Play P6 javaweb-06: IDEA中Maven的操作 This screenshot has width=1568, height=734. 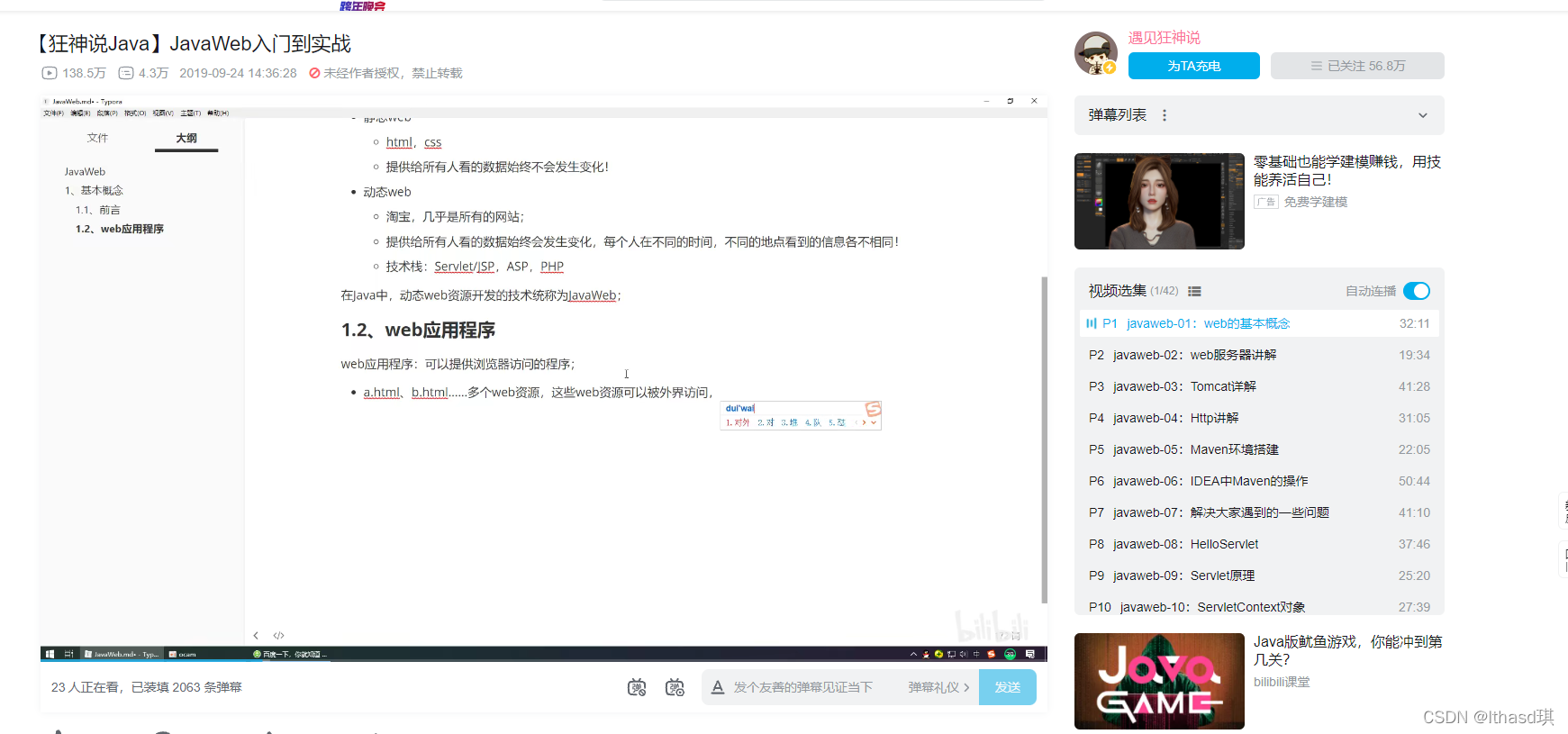1259,481
